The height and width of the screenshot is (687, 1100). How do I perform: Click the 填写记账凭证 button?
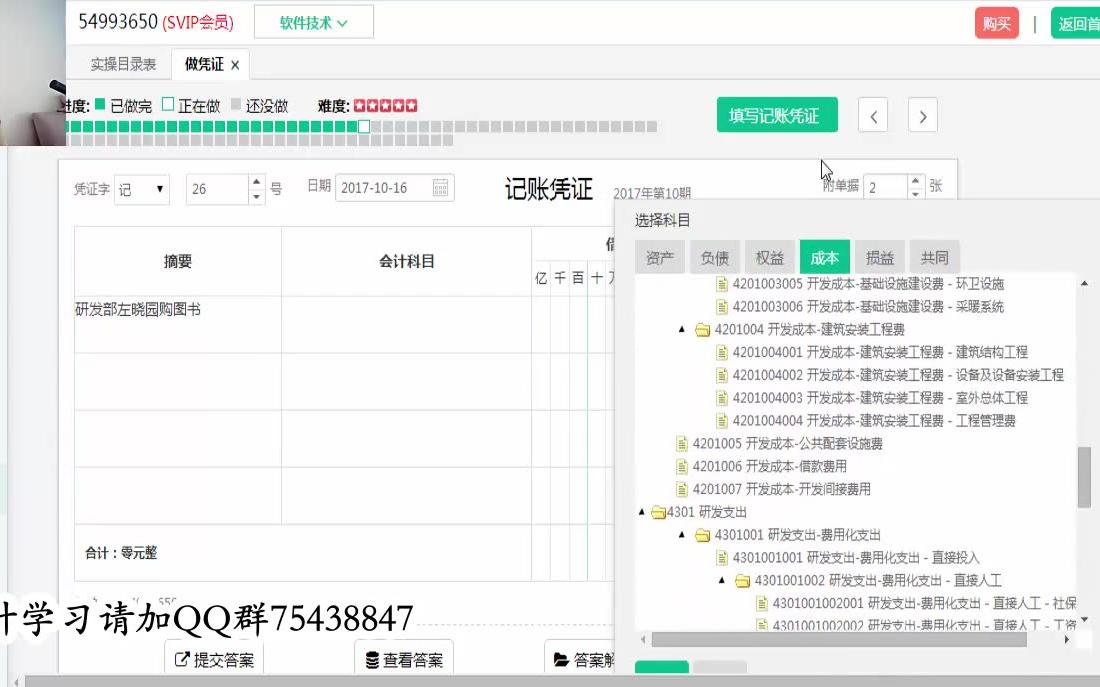777,115
